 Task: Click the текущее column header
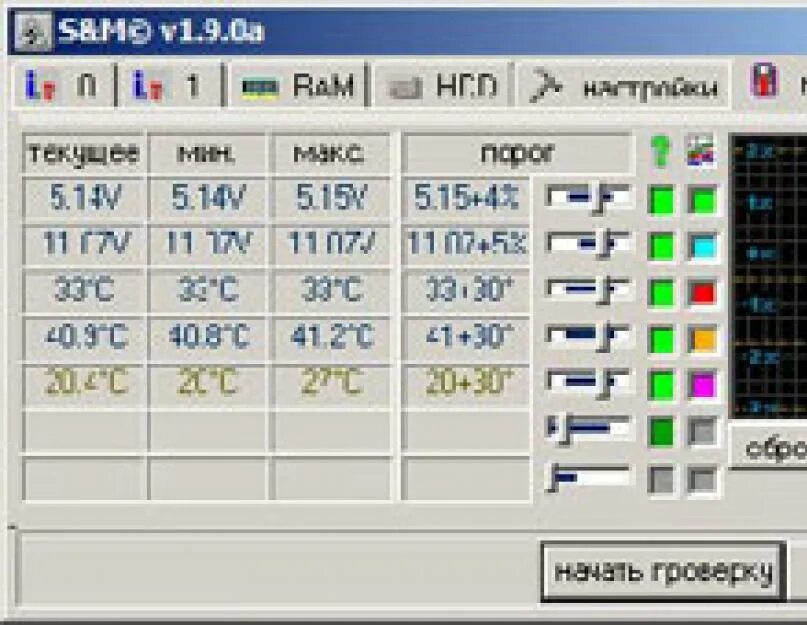point(84,153)
